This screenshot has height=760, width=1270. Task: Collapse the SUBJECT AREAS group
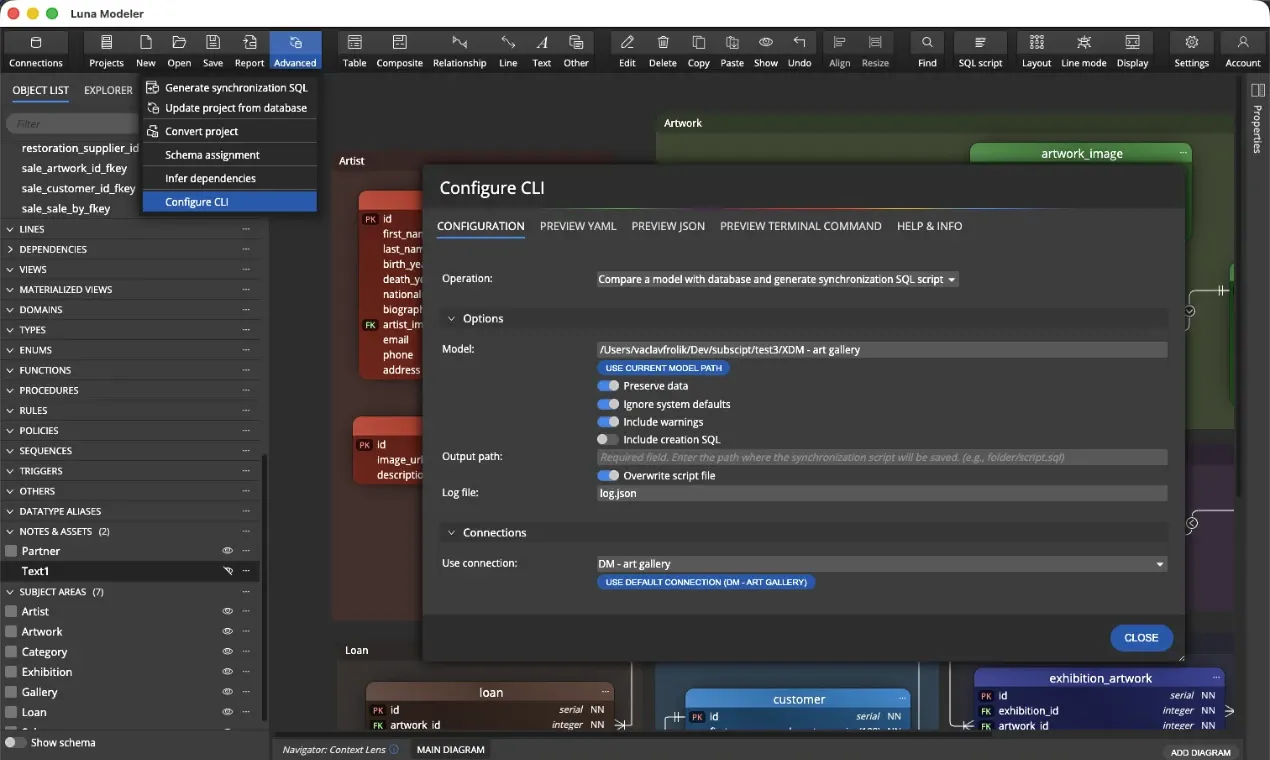click(x=10, y=592)
